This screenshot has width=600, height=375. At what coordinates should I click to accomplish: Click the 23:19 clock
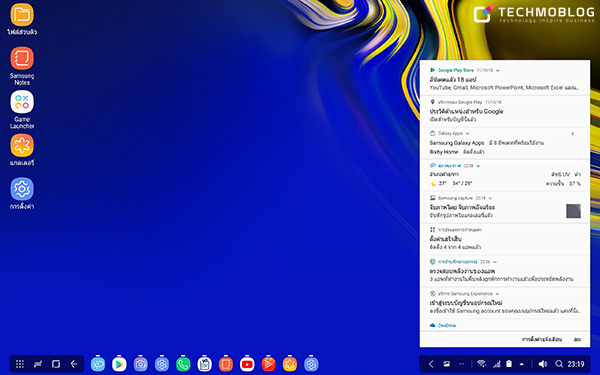(x=576, y=364)
